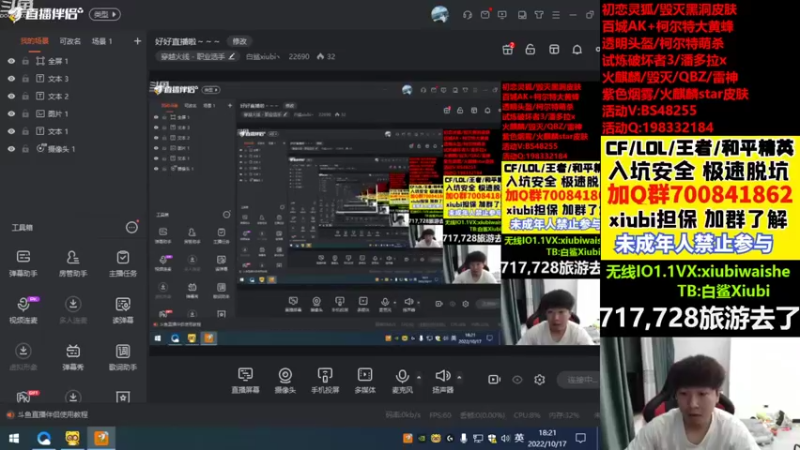The width and height of the screenshot is (800, 450).
Task: Open settings gear in bottom bar
Action: pos(539,380)
